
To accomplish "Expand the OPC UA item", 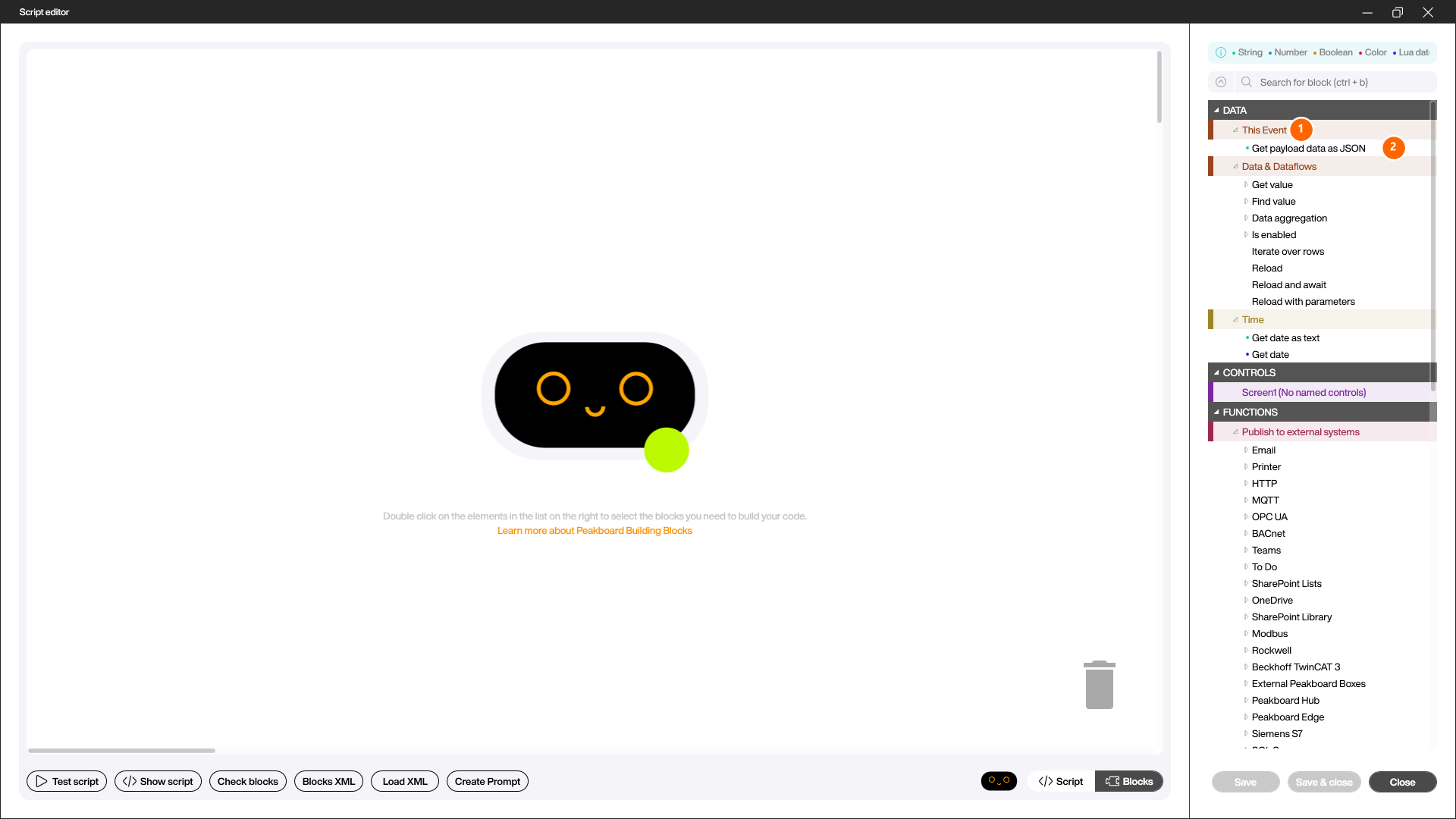I will 1246,517.
